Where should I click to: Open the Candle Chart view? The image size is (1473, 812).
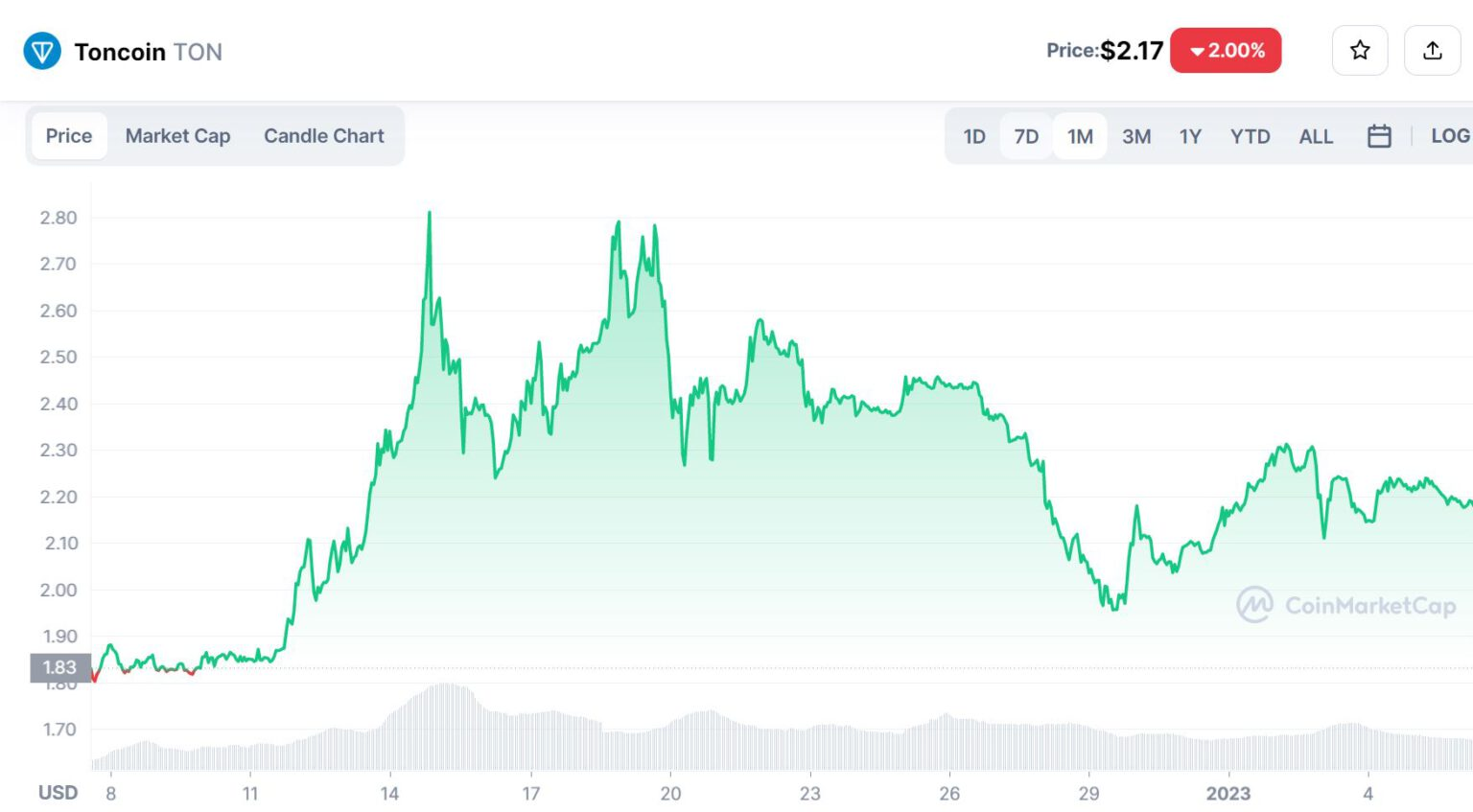[324, 136]
